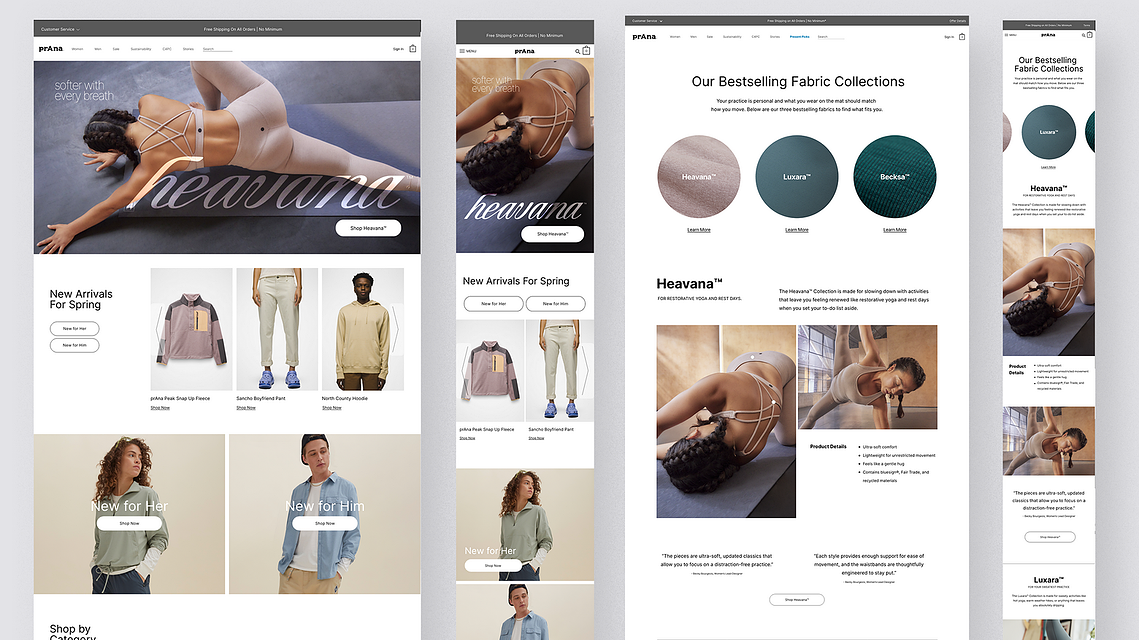Open hamburger menu icon on mobile homepage mockup

pos(462,51)
